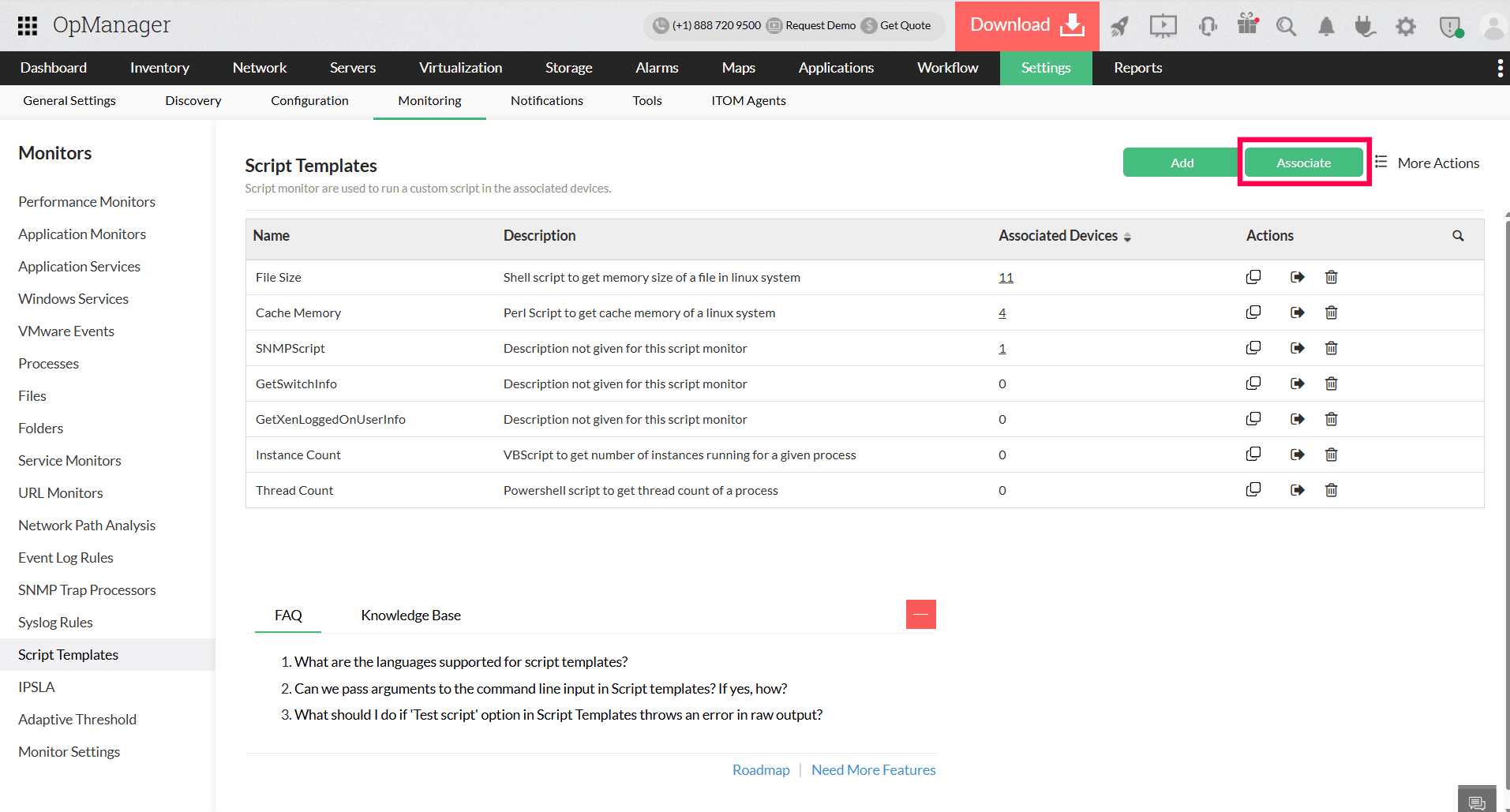Open the apps grid launcher
Screen dimensions: 1510x812
click(x=28, y=26)
